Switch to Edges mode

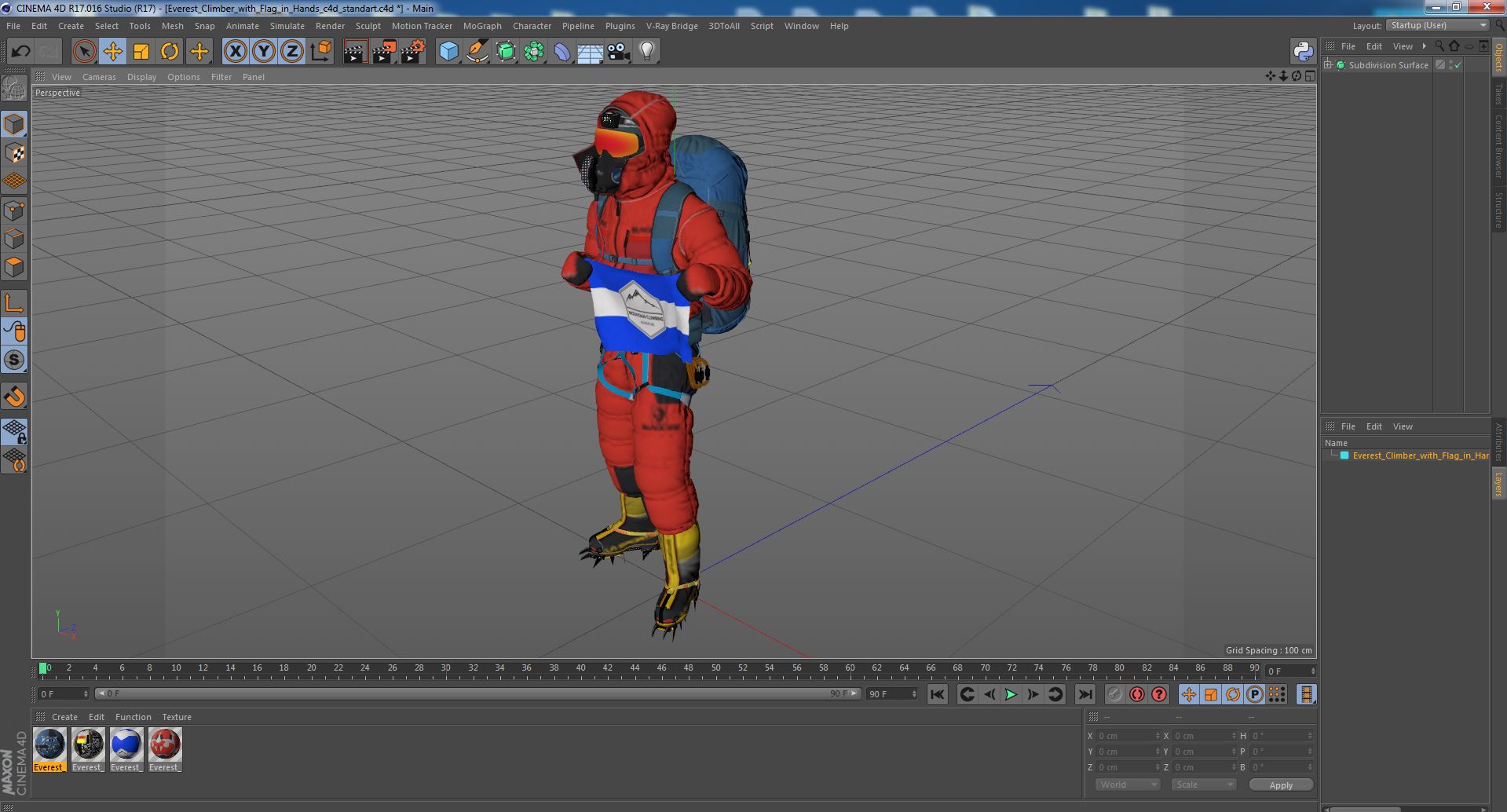pos(14,239)
